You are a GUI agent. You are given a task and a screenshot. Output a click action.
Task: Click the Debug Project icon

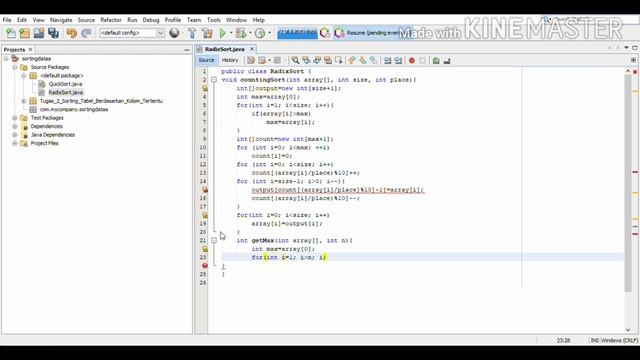[x=241, y=33]
